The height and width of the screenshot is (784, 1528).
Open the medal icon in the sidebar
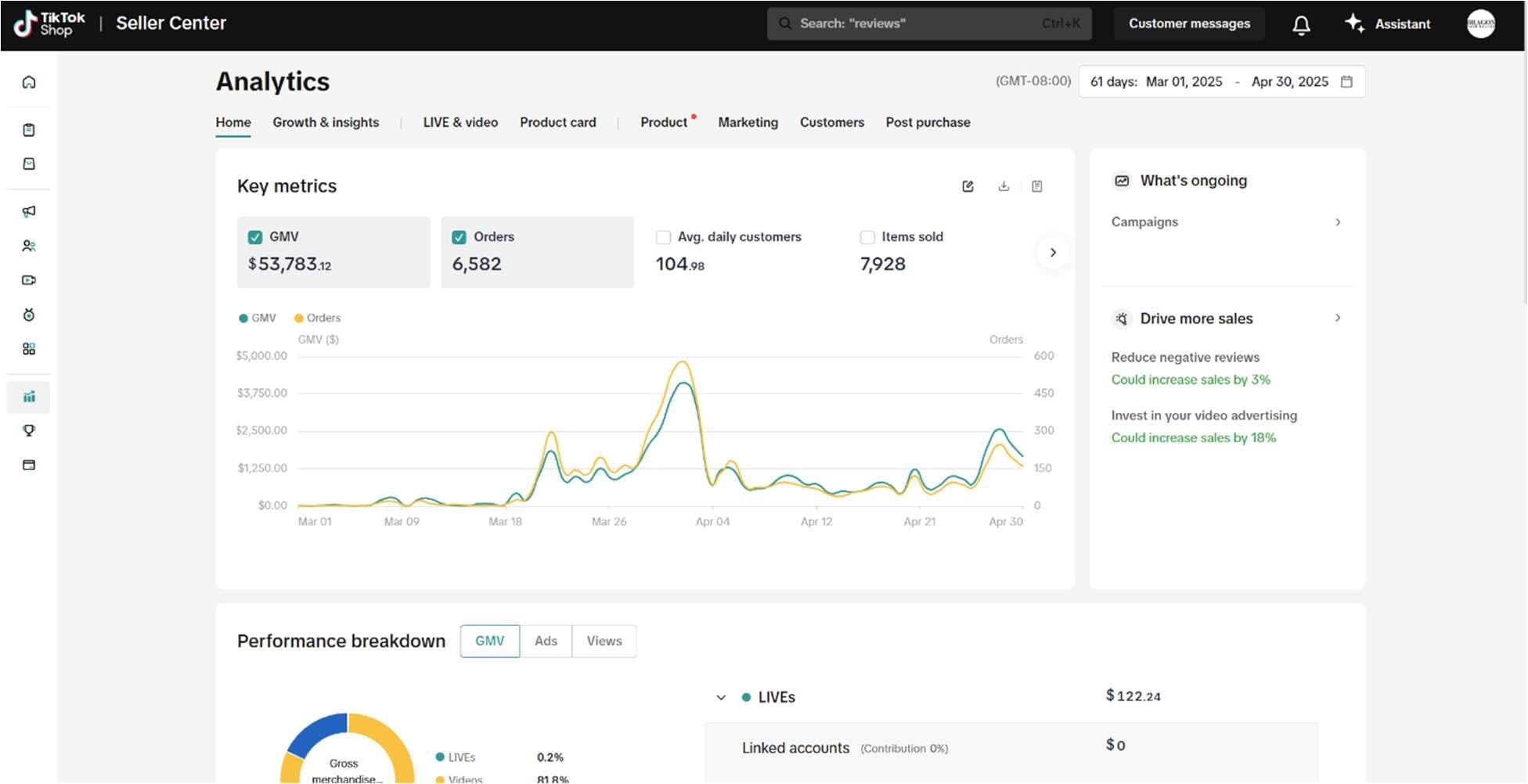pyautogui.click(x=29, y=315)
